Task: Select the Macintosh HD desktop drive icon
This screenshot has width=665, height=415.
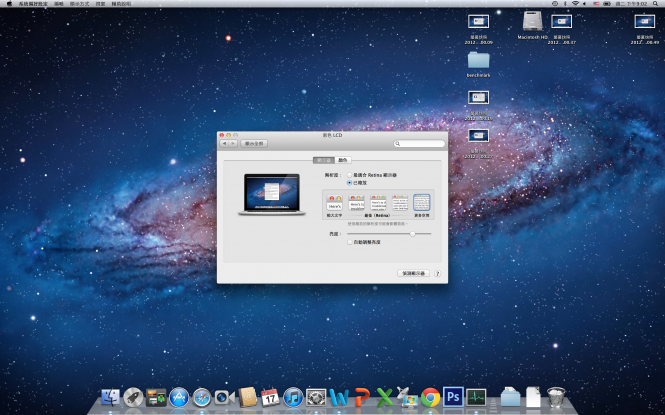Action: click(x=533, y=22)
